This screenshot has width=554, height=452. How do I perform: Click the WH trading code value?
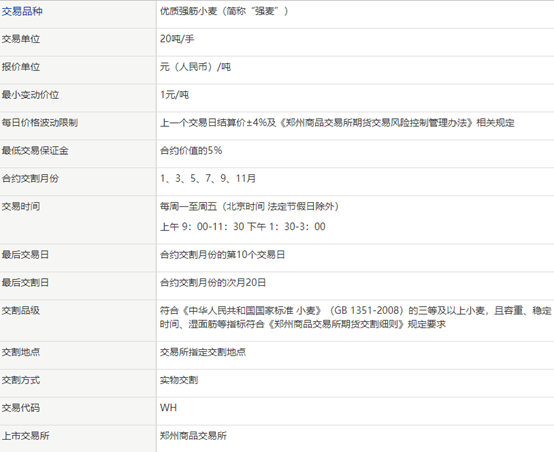(x=168, y=408)
